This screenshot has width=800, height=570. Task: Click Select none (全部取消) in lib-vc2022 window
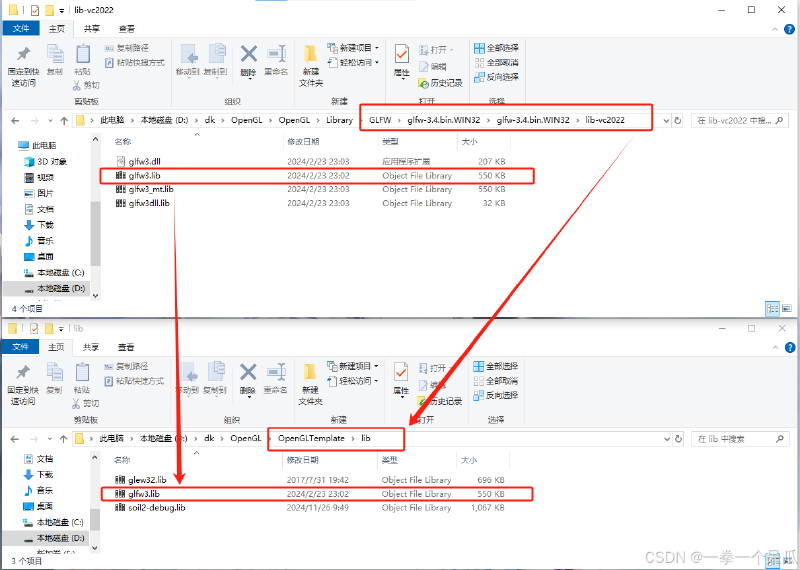[x=496, y=62]
